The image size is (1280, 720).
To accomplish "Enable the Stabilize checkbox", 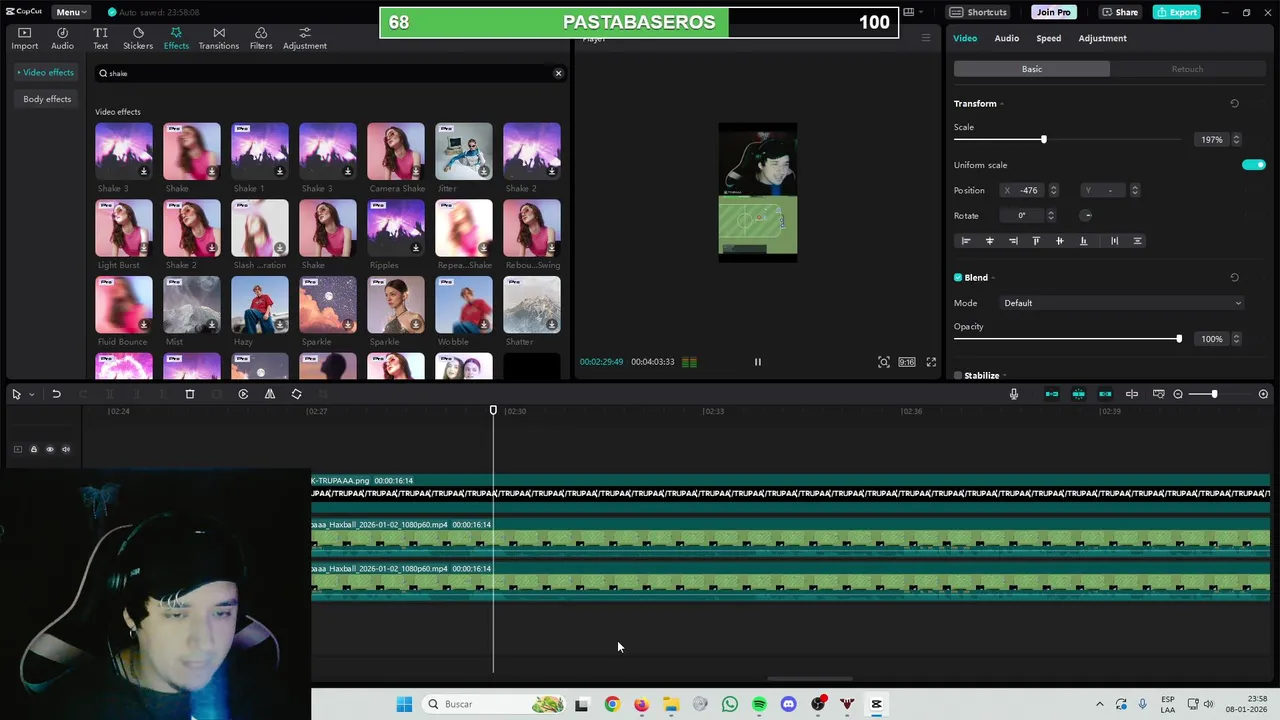I will [958, 376].
